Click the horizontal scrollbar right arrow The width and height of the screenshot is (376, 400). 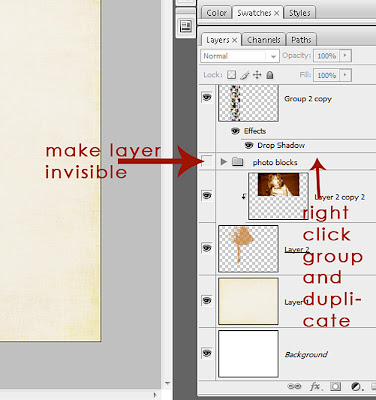154,394
